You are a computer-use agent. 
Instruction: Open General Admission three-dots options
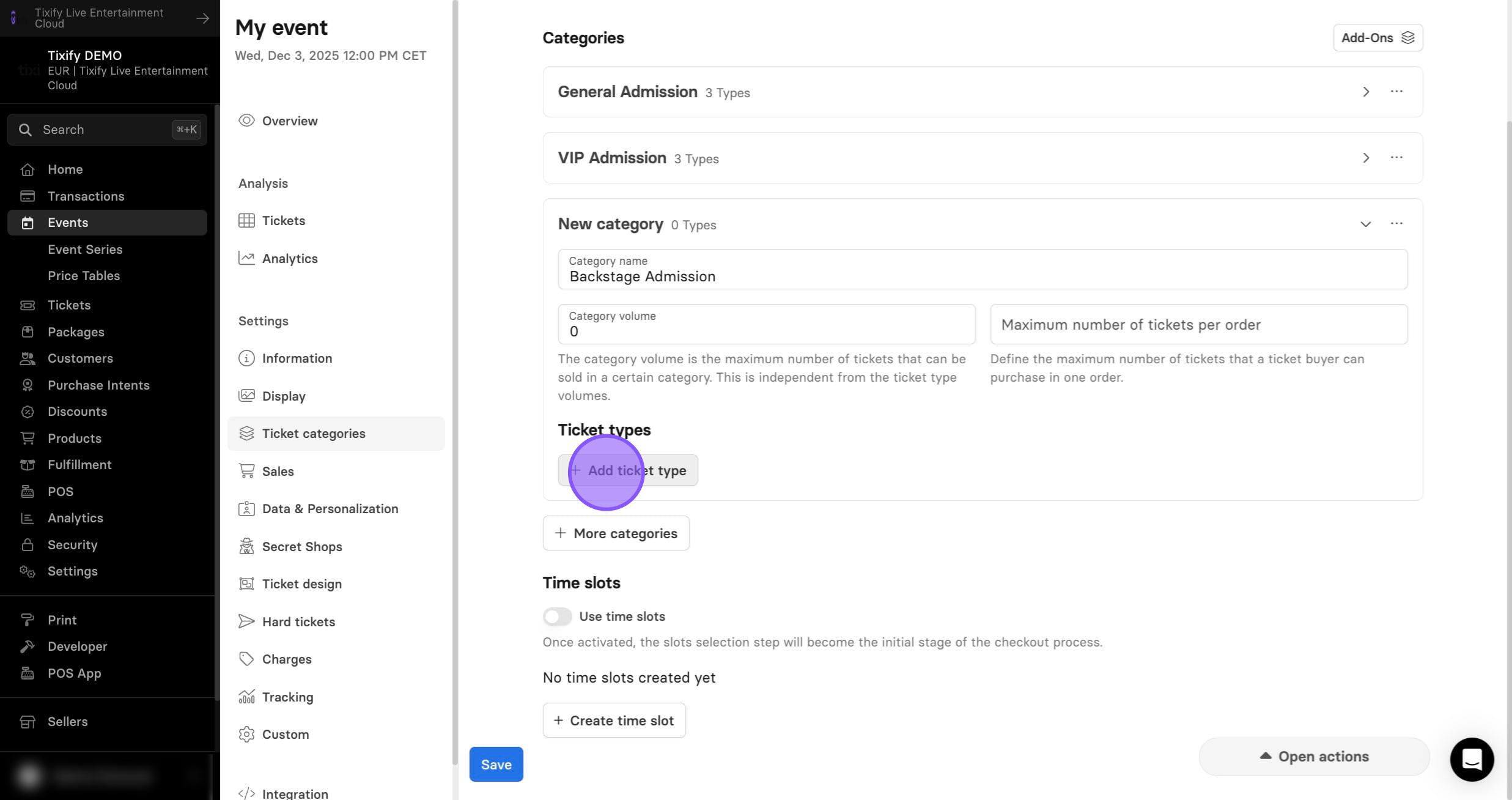(x=1396, y=91)
